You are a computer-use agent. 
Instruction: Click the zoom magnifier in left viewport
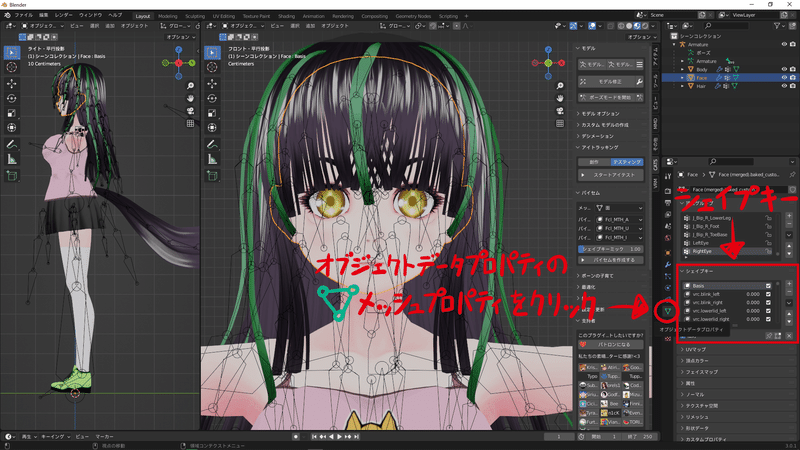(x=190, y=86)
